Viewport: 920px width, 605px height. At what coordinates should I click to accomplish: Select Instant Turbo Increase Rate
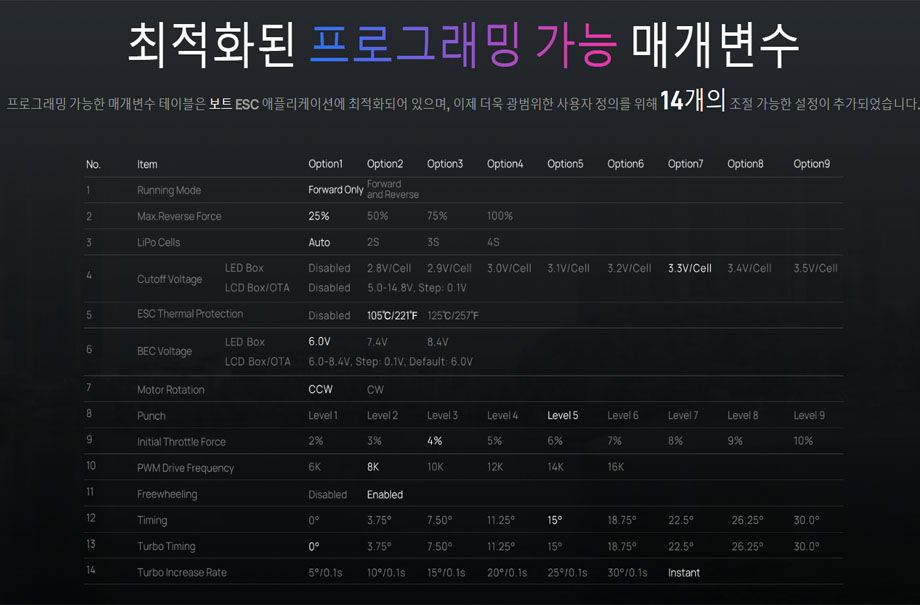pyautogui.click(x=684, y=573)
